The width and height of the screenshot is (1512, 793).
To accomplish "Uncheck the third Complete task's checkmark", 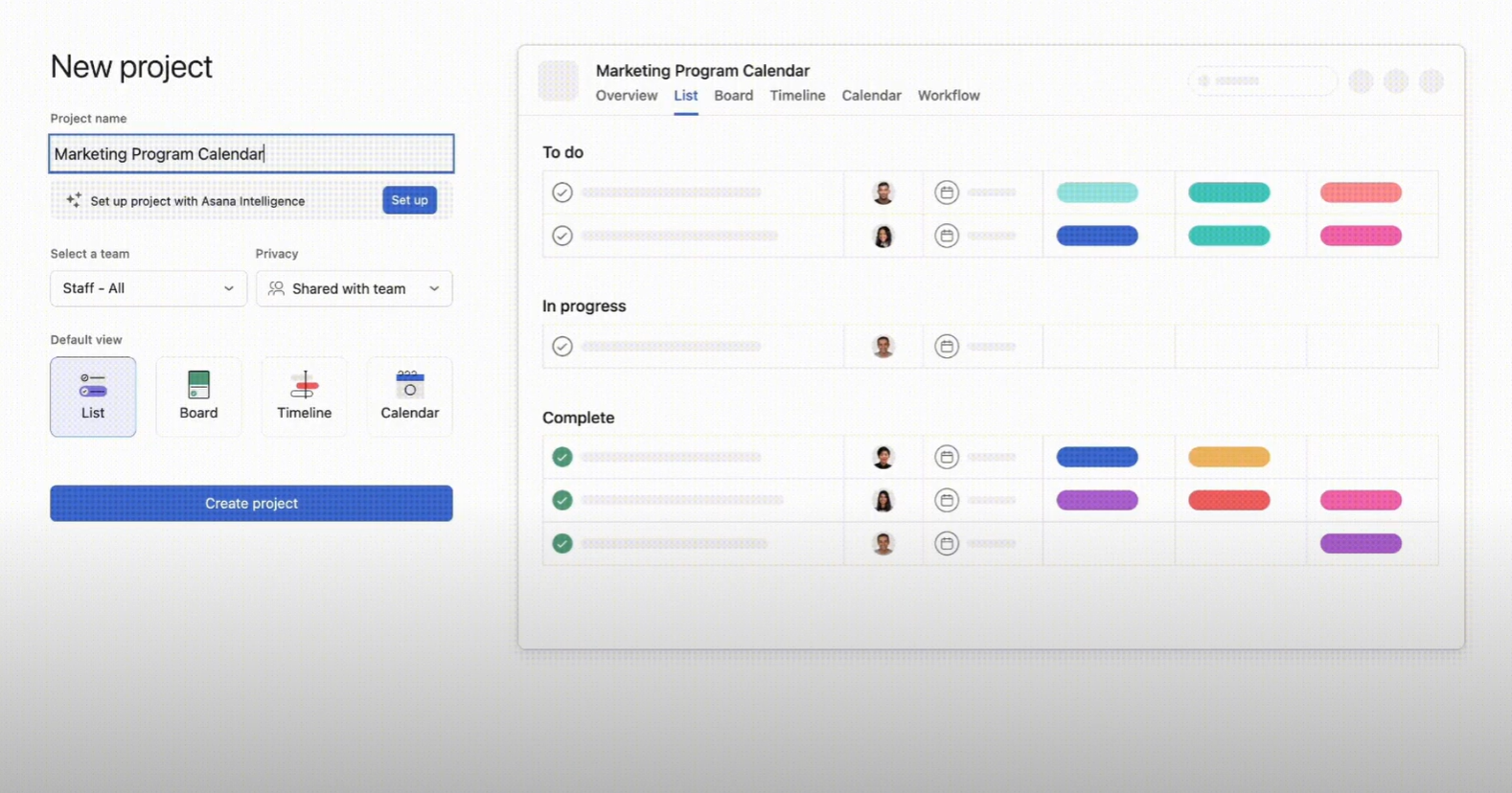I will (x=562, y=543).
